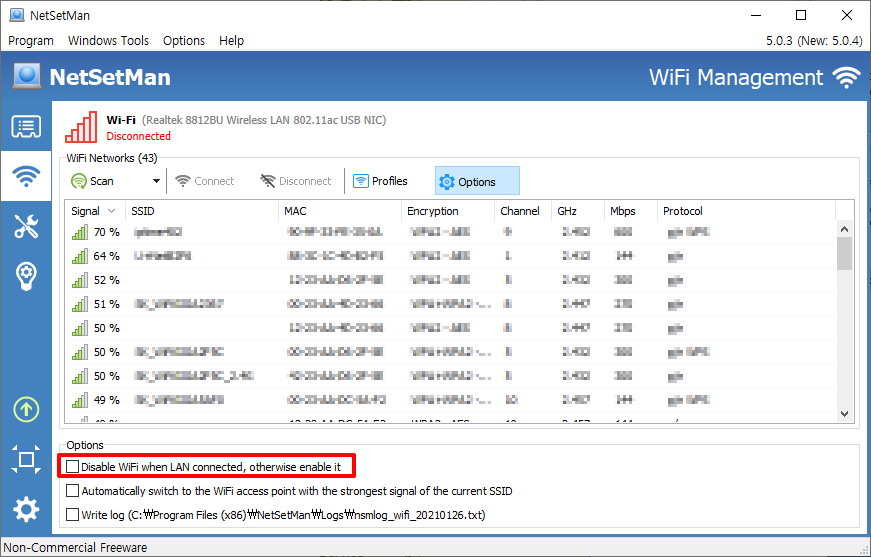Sort by the Channel column header
This screenshot has height=557, width=871.
[523, 211]
